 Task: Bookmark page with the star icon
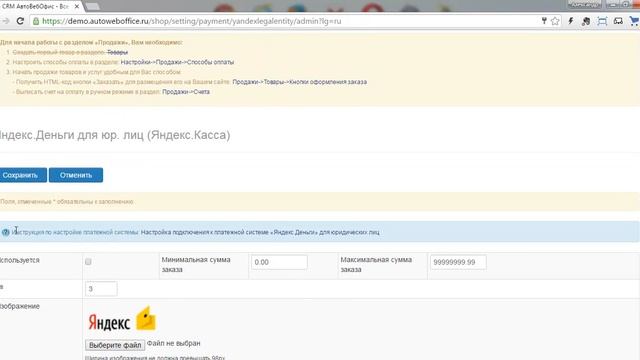click(555, 21)
